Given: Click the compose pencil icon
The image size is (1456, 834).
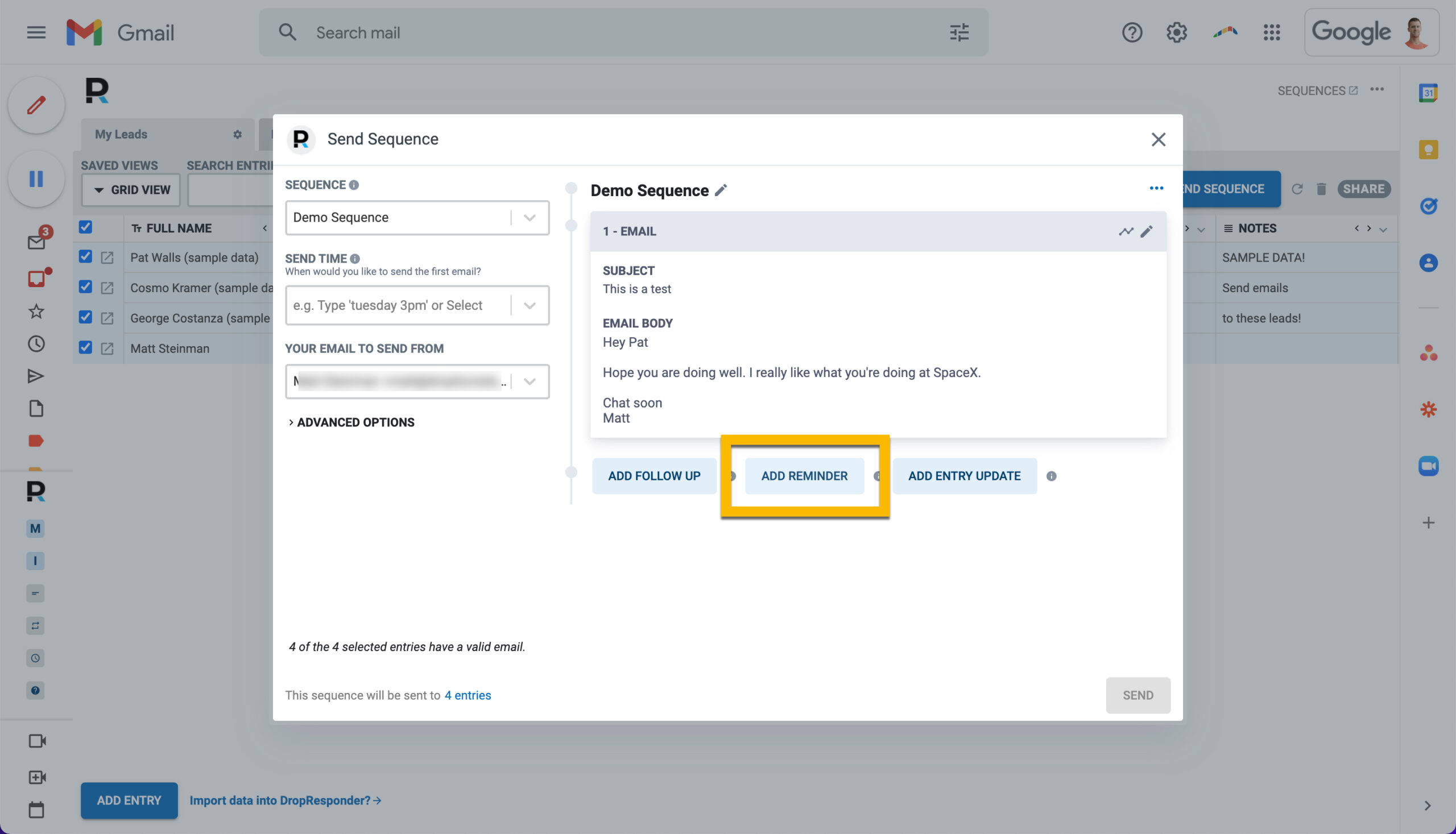Looking at the screenshot, I should point(36,105).
